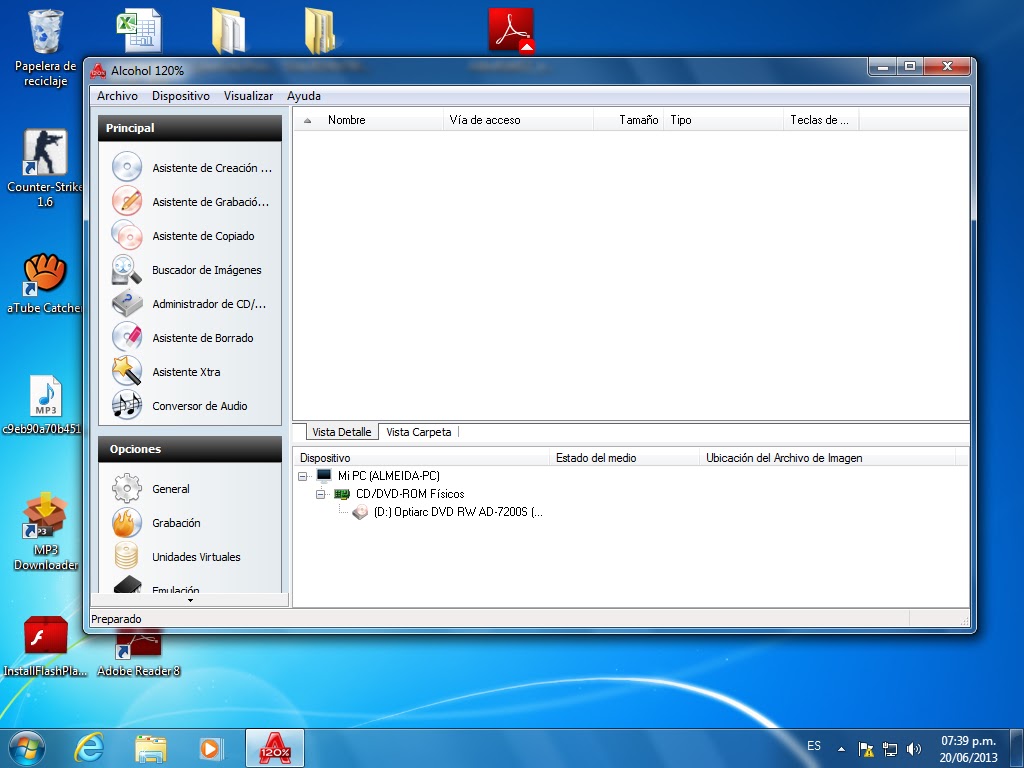Screen dimensions: 1024x768
Task: Collapse the CD/DVD-ROM Físicos tree node
Action: [320, 494]
